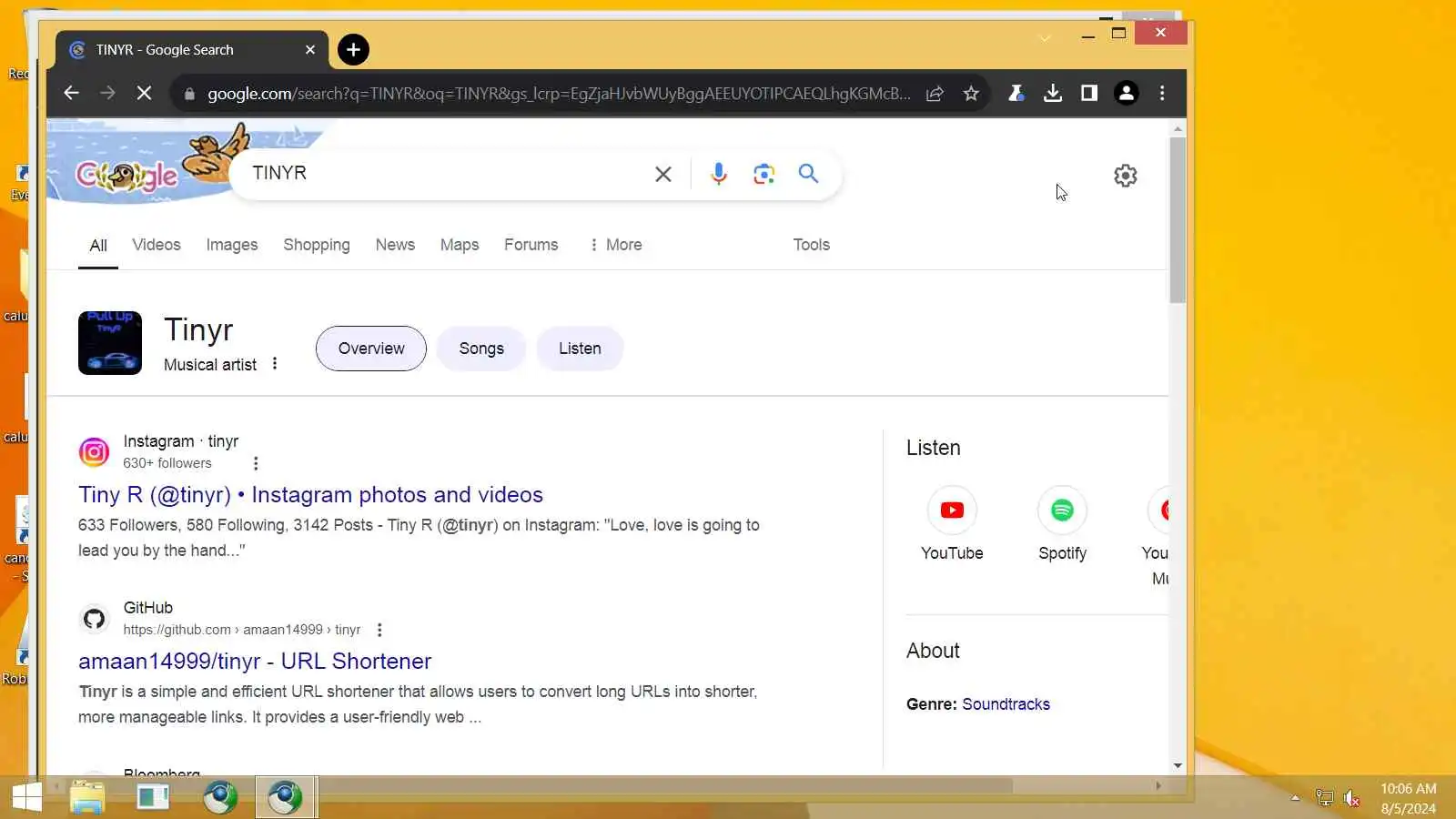
Task: Switch to Images results
Action: coord(232,245)
